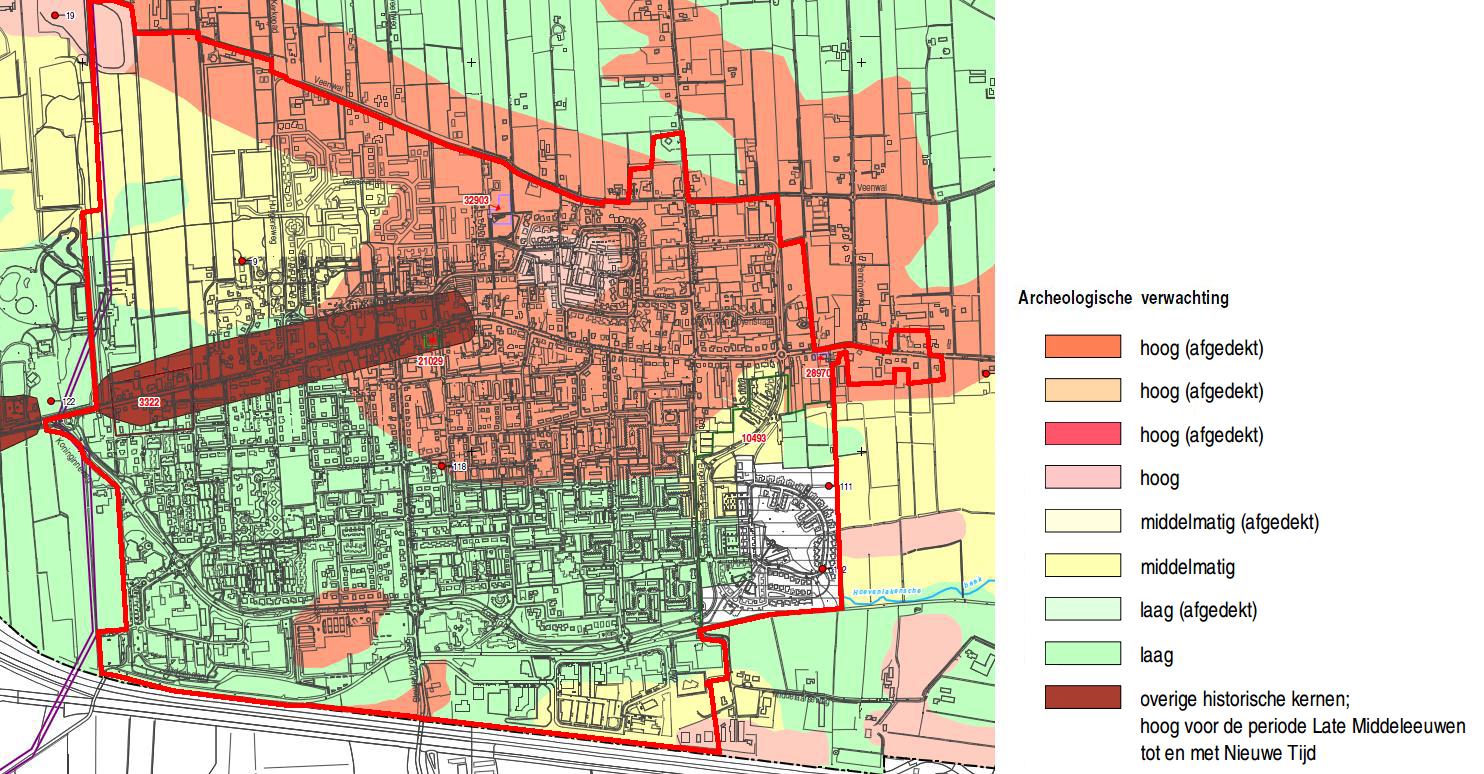Click the red dot marker numbered 19
Image resolution: width=1484 pixels, height=774 pixels.
57,16
